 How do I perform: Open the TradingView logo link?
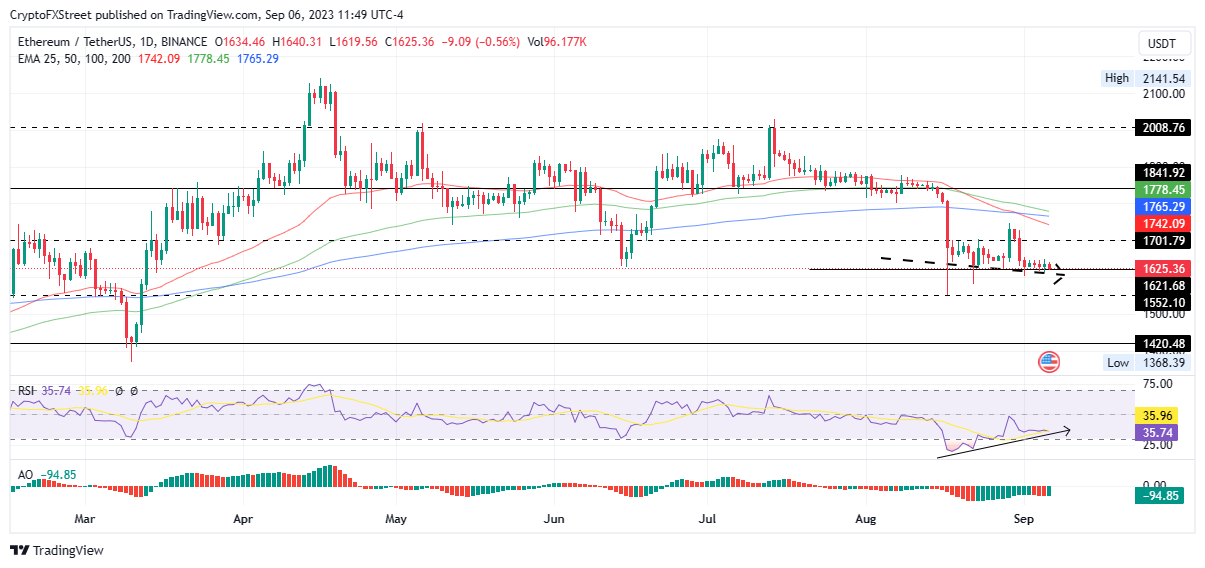(x=57, y=550)
